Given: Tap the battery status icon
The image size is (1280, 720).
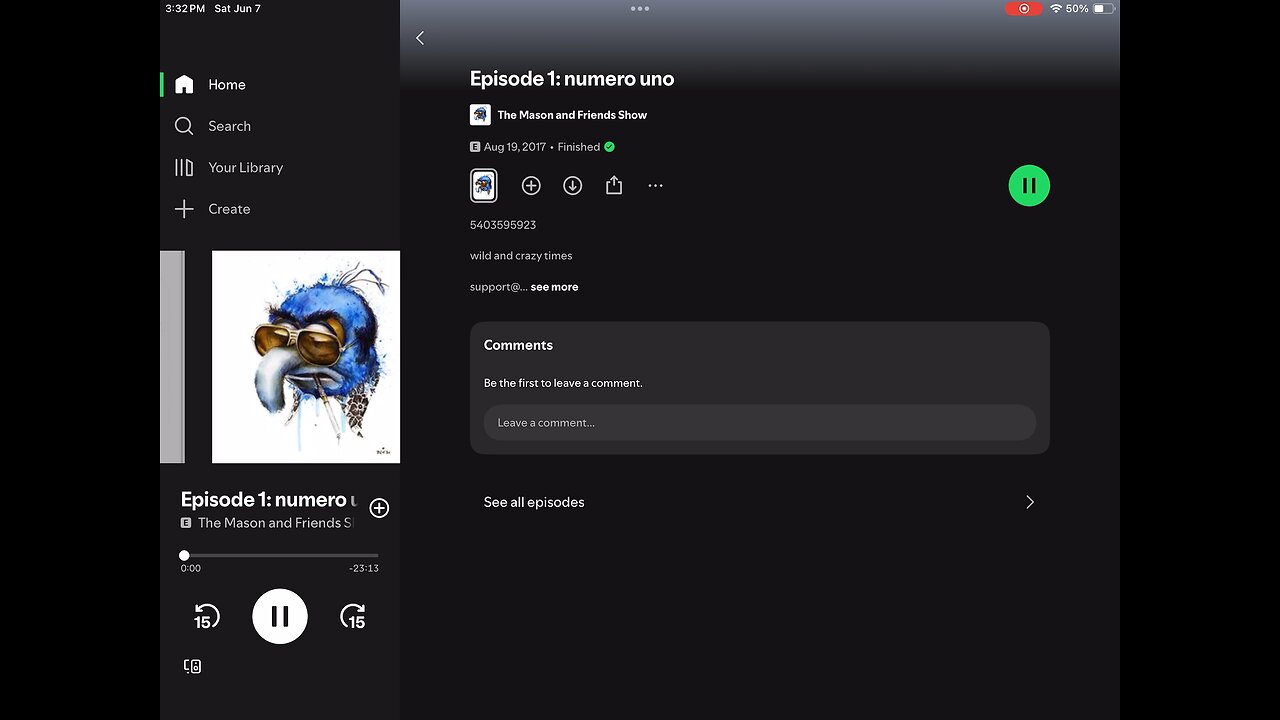Looking at the screenshot, I should [1104, 8].
